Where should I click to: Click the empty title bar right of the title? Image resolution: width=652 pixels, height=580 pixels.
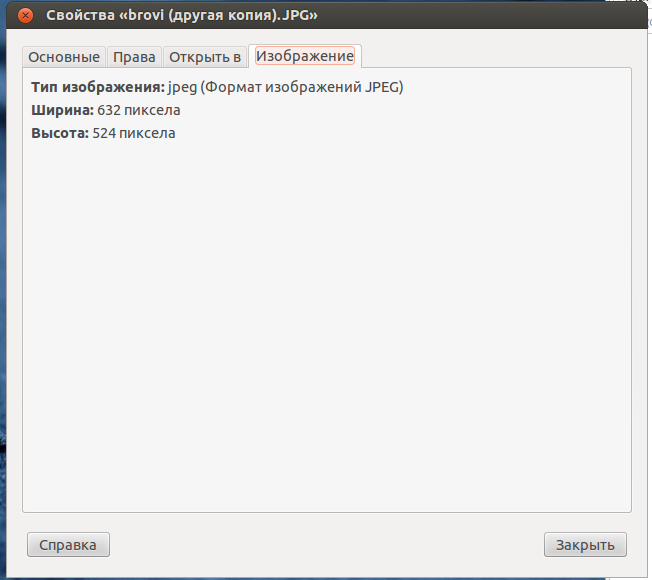(480, 16)
